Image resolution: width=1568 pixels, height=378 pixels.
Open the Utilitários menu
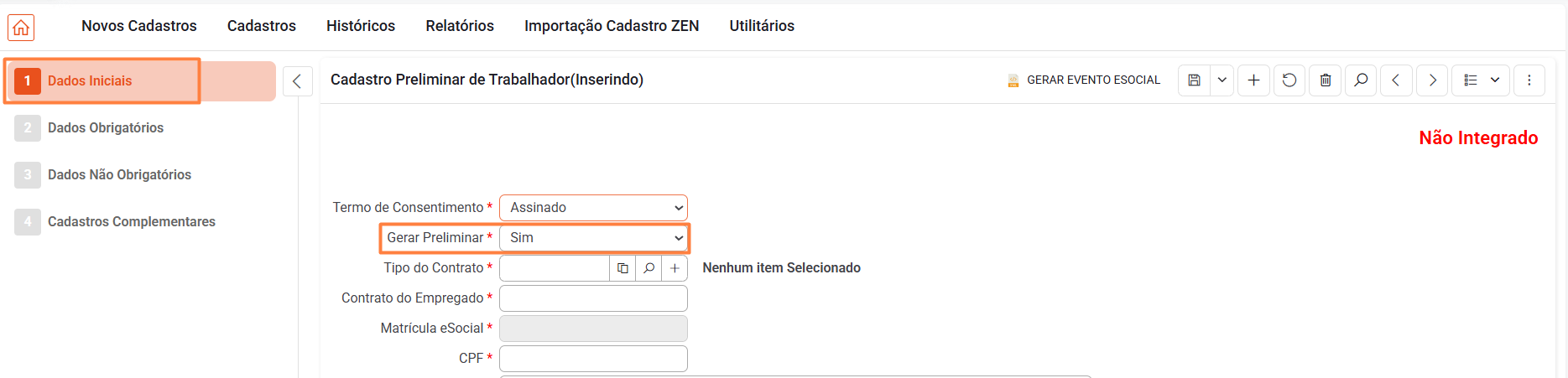click(762, 26)
